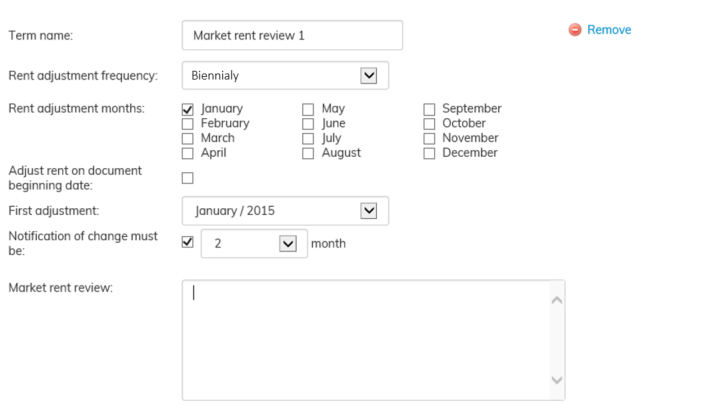The image size is (701, 408).
Task: Tick the March month checkbox
Action: point(188,139)
